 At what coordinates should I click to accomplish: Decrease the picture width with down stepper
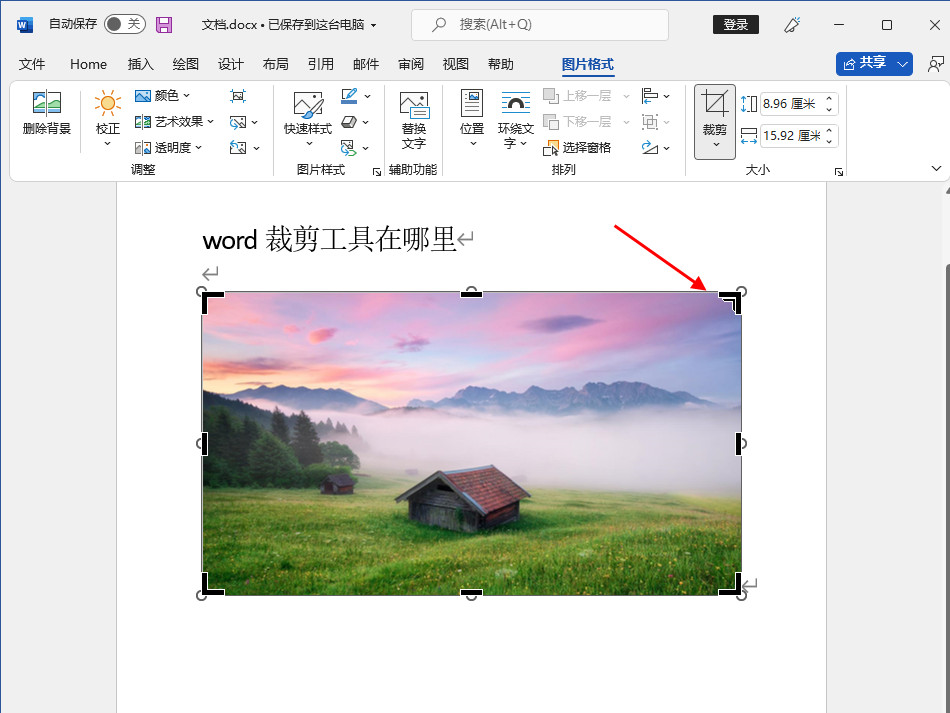(829, 141)
